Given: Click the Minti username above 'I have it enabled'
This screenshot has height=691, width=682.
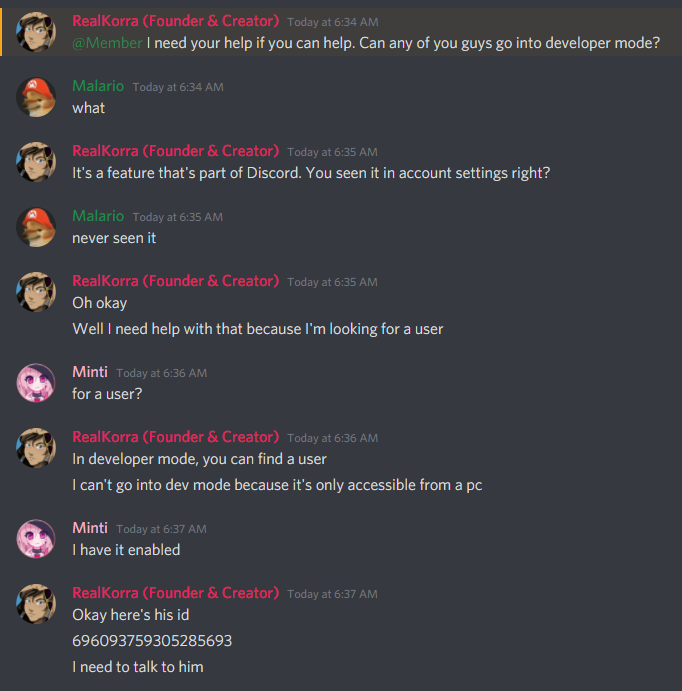Looking at the screenshot, I should pyautogui.click(x=90, y=528).
